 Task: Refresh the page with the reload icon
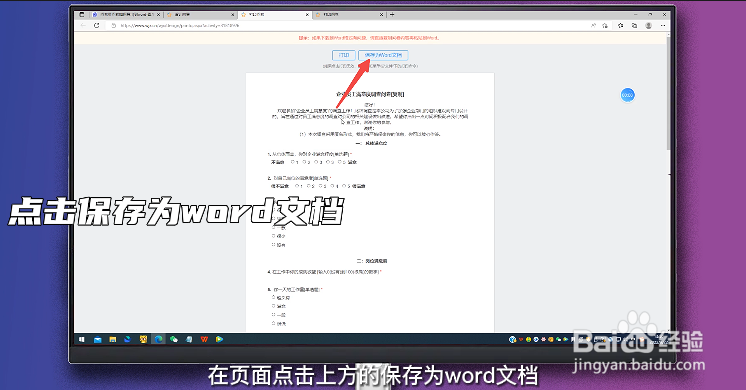tap(97, 25)
